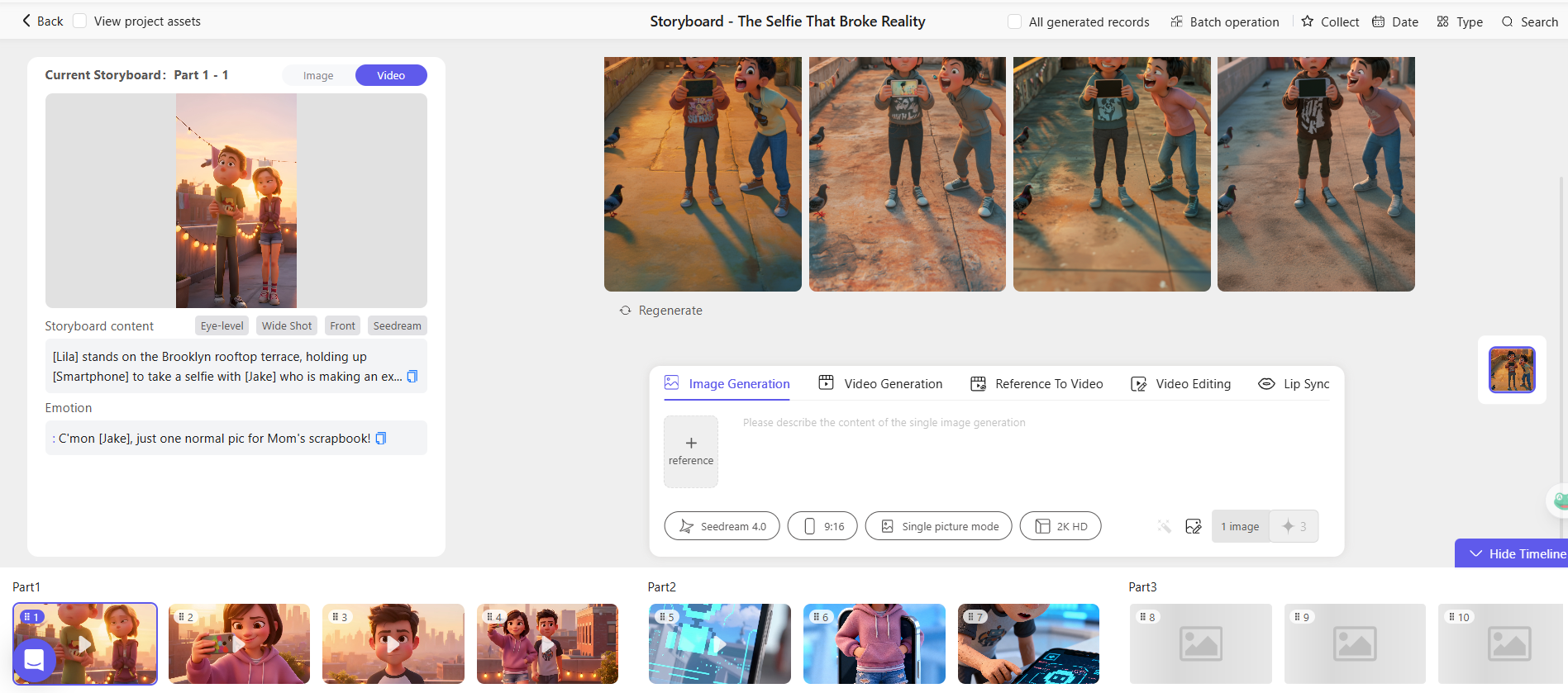Viewport: 1568px width, 693px height.
Task: Open the chat assistant bubble icon
Action: point(34,660)
